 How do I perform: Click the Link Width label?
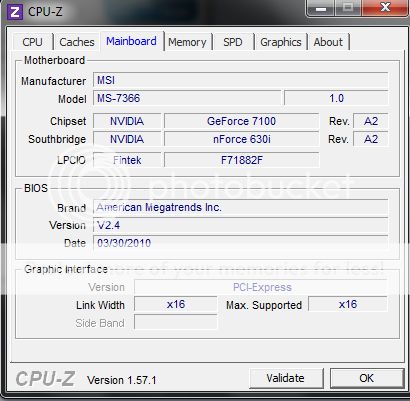(100, 305)
